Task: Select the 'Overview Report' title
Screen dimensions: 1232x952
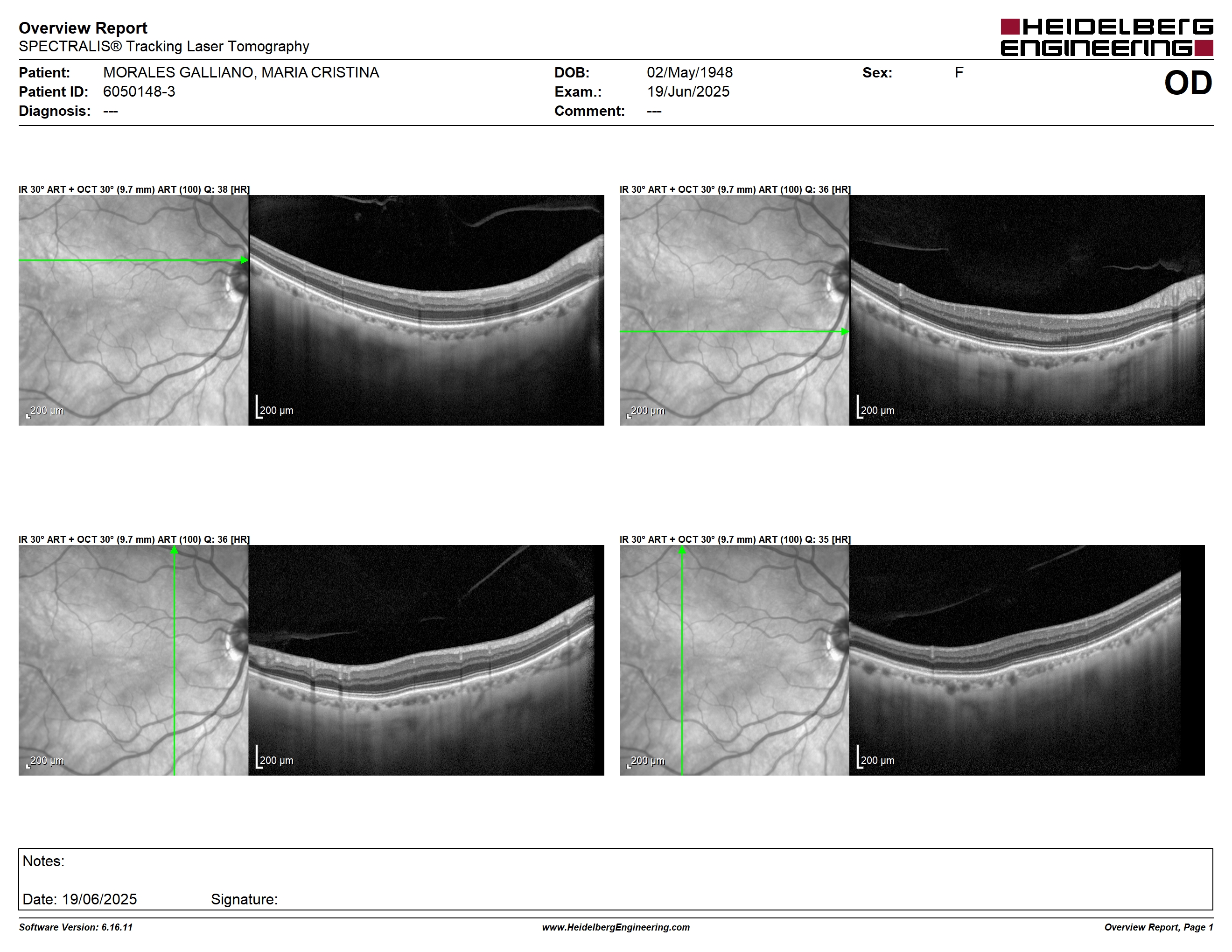Action: pyautogui.click(x=83, y=28)
